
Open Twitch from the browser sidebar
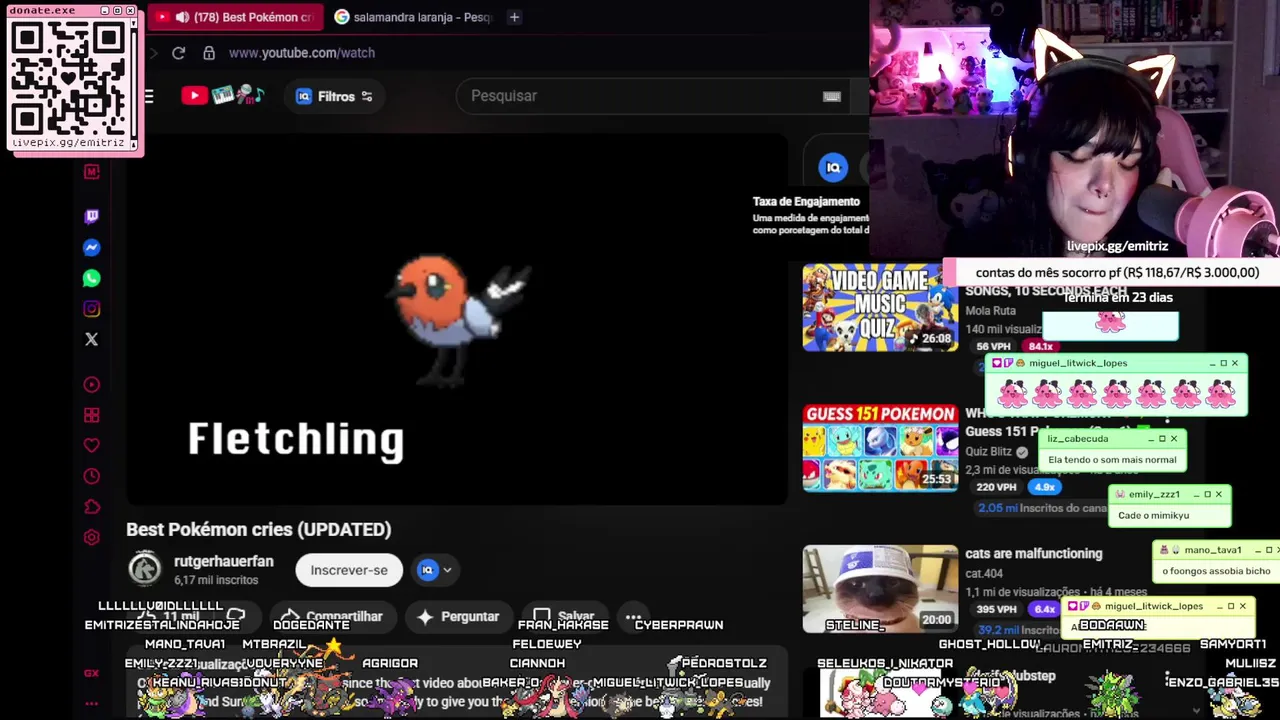coord(91,217)
